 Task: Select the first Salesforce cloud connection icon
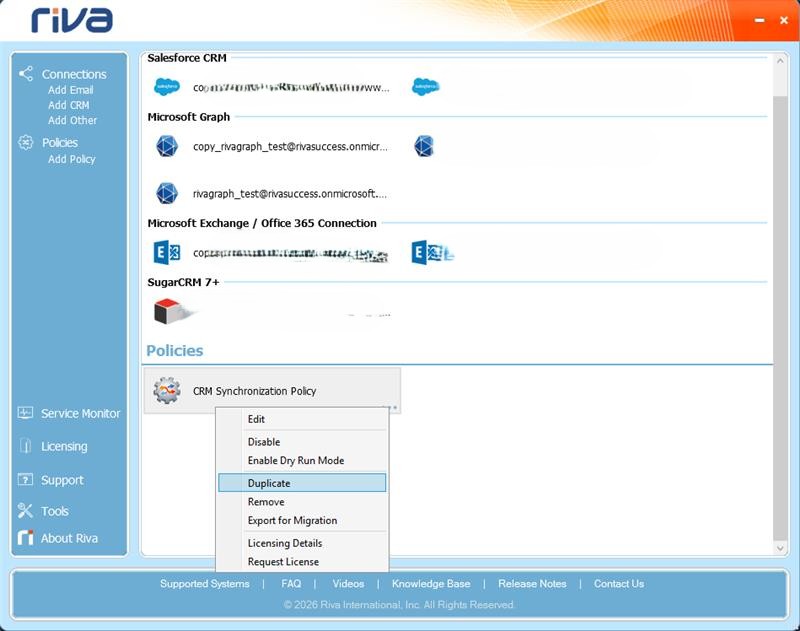[167, 87]
